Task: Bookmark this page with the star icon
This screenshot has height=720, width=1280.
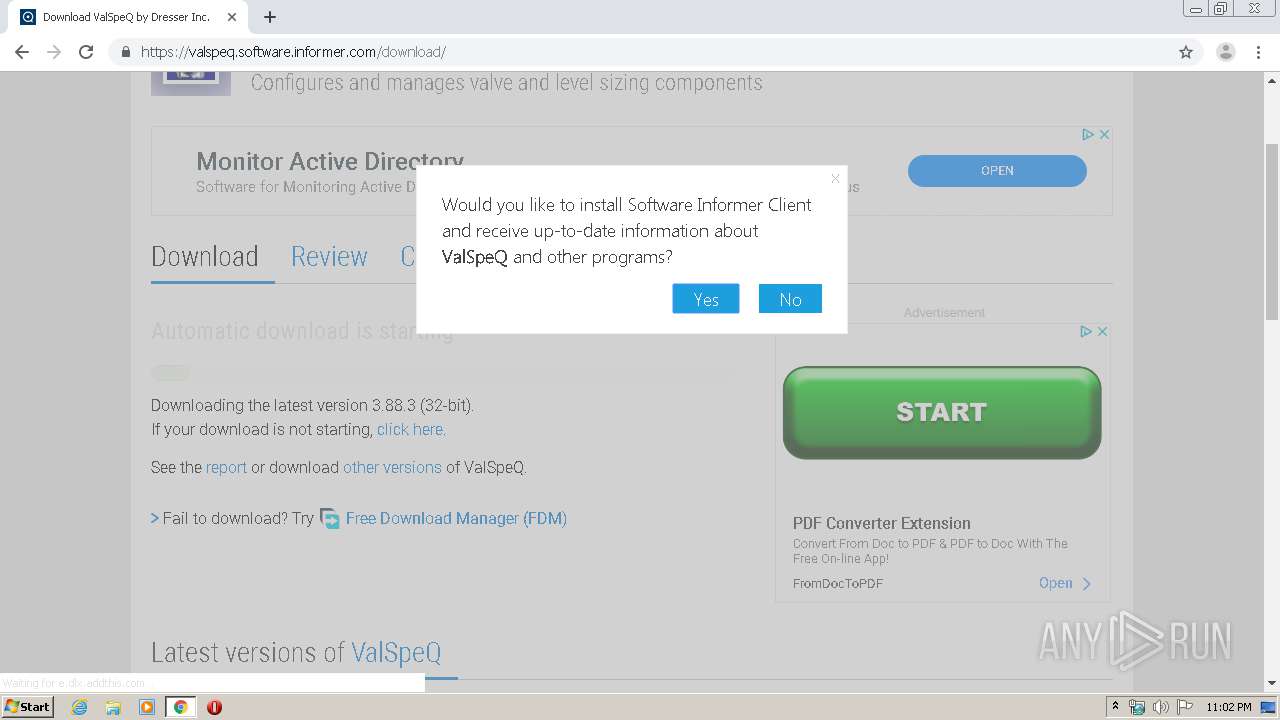Action: (1186, 52)
